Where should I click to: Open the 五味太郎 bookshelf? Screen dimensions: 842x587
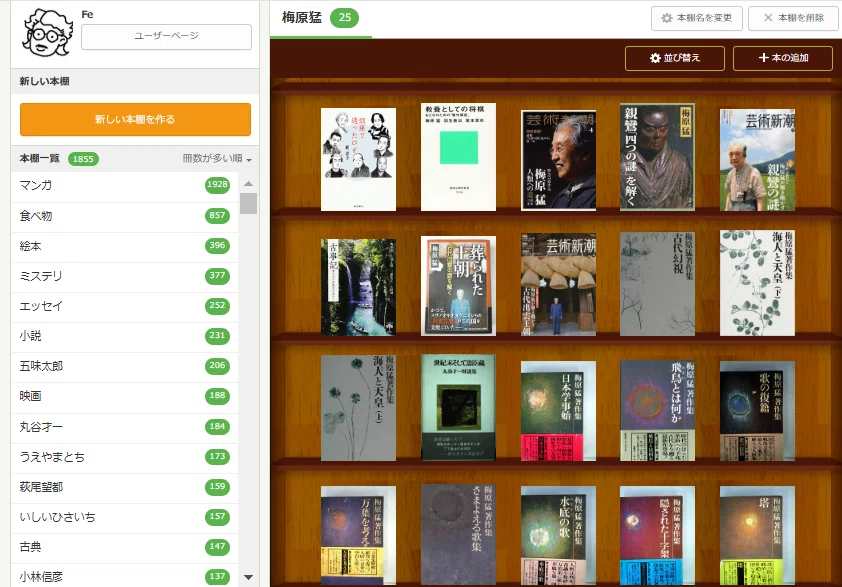(x=124, y=366)
